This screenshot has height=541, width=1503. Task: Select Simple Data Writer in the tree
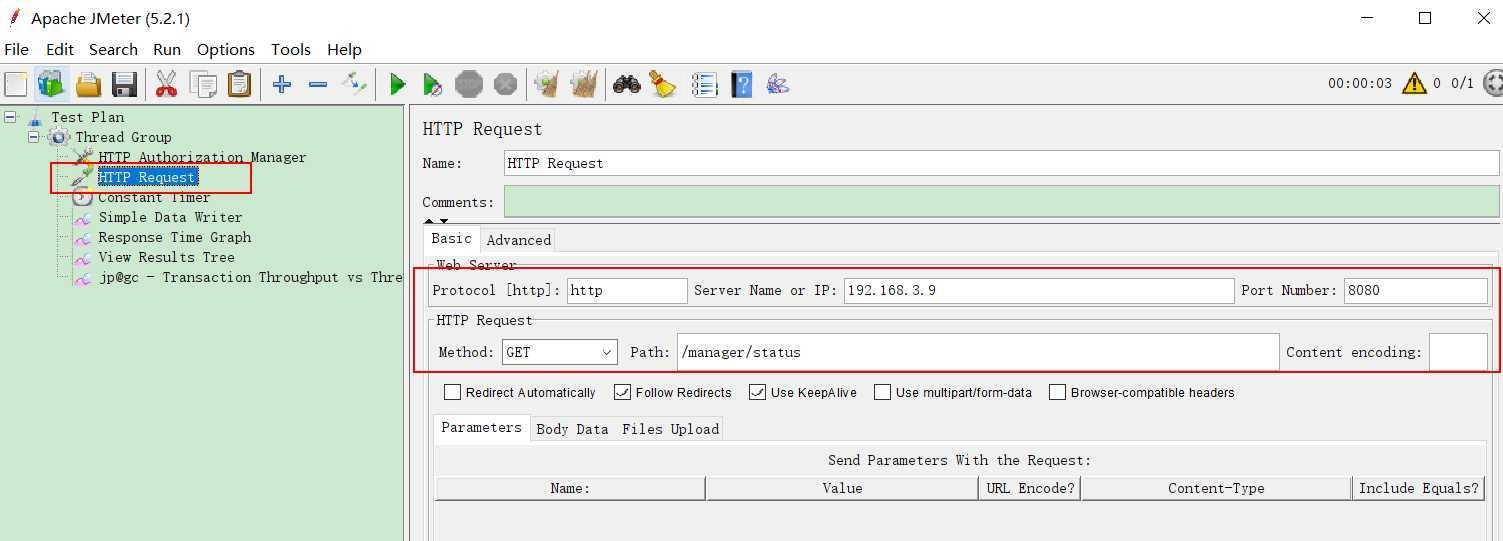pos(170,217)
